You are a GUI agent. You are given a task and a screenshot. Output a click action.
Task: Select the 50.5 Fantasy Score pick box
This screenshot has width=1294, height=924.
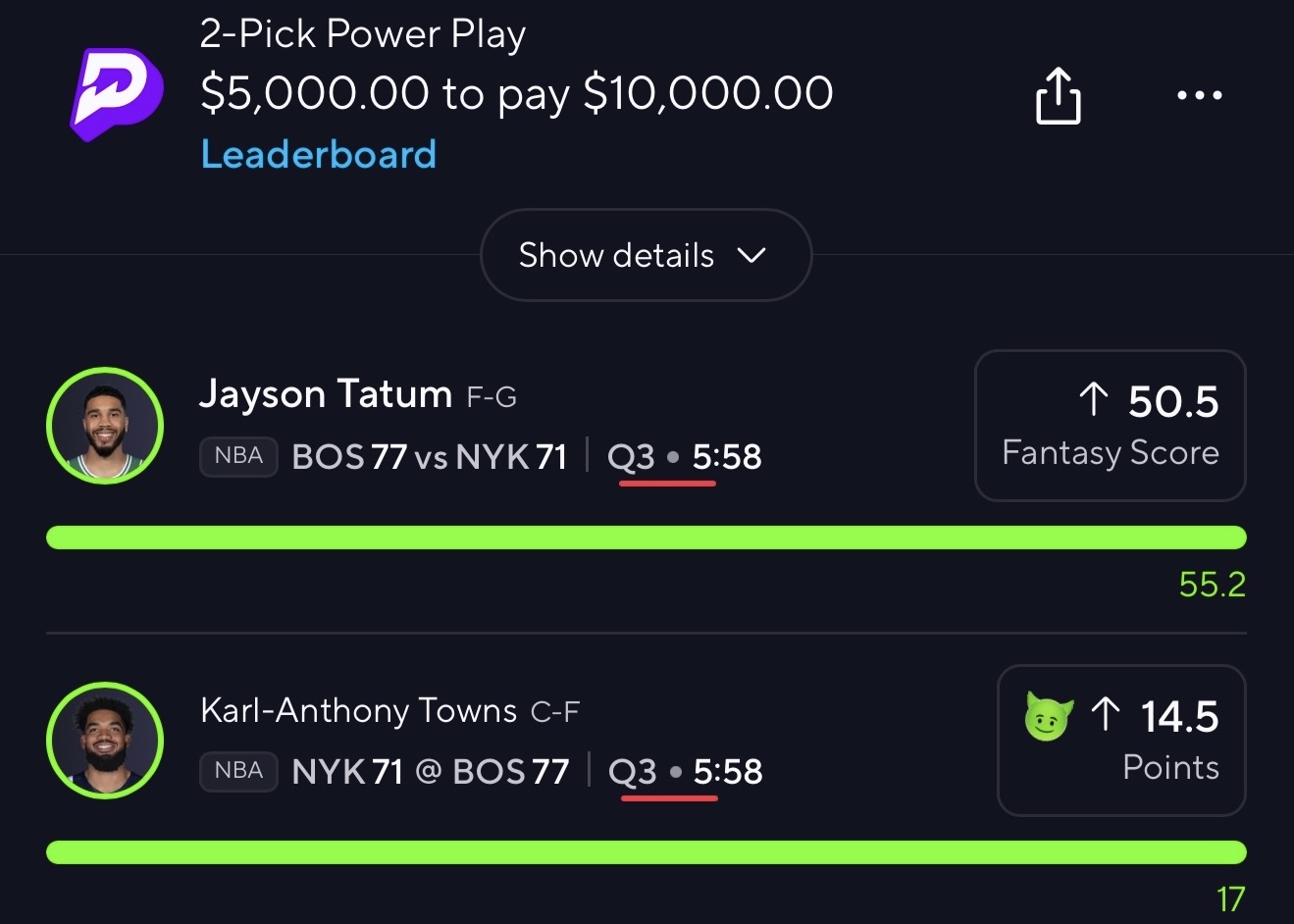(x=1110, y=426)
